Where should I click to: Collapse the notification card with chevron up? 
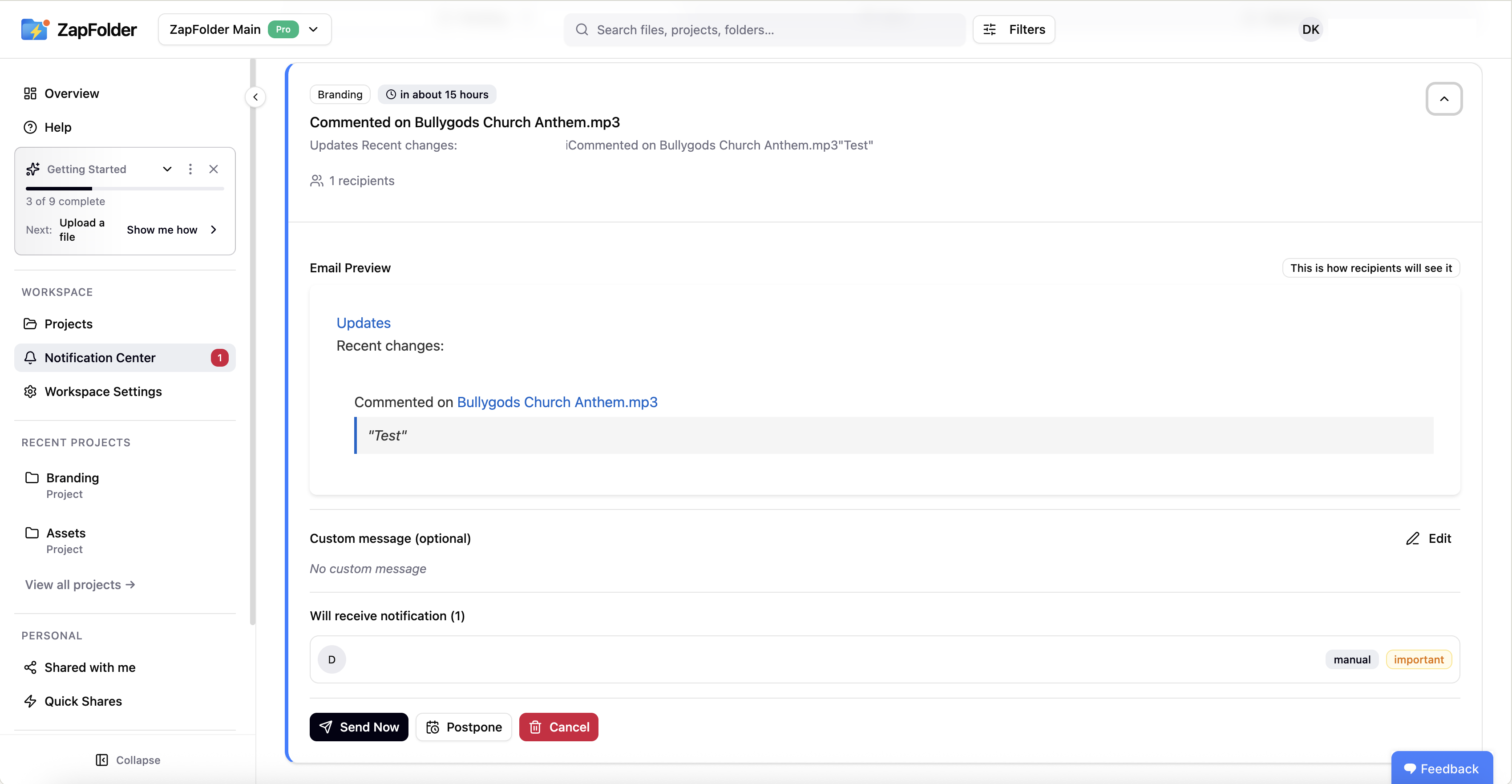click(1444, 99)
